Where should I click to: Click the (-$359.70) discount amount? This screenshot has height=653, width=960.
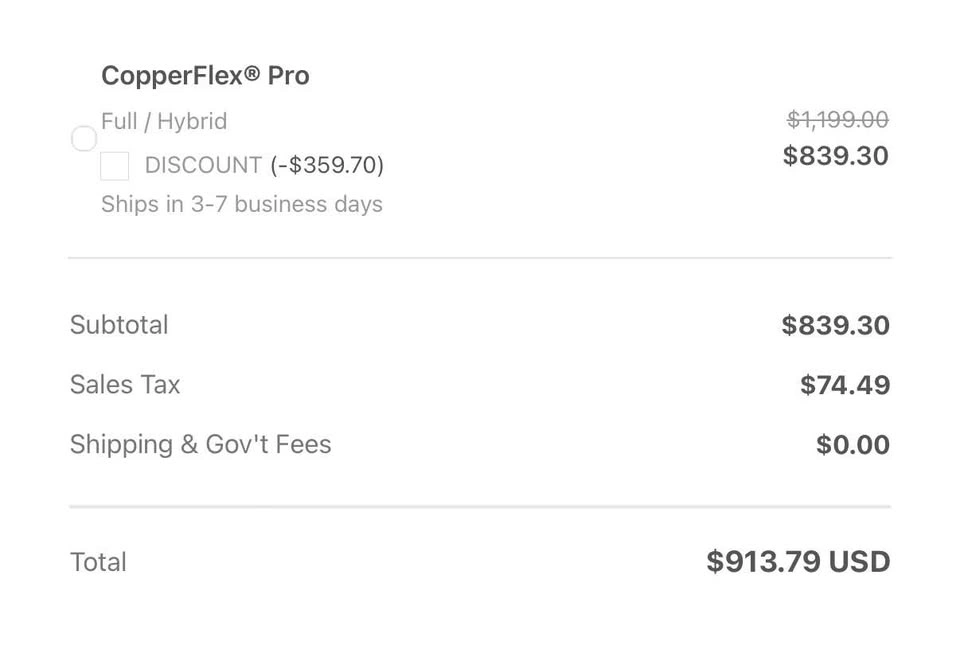[327, 165]
